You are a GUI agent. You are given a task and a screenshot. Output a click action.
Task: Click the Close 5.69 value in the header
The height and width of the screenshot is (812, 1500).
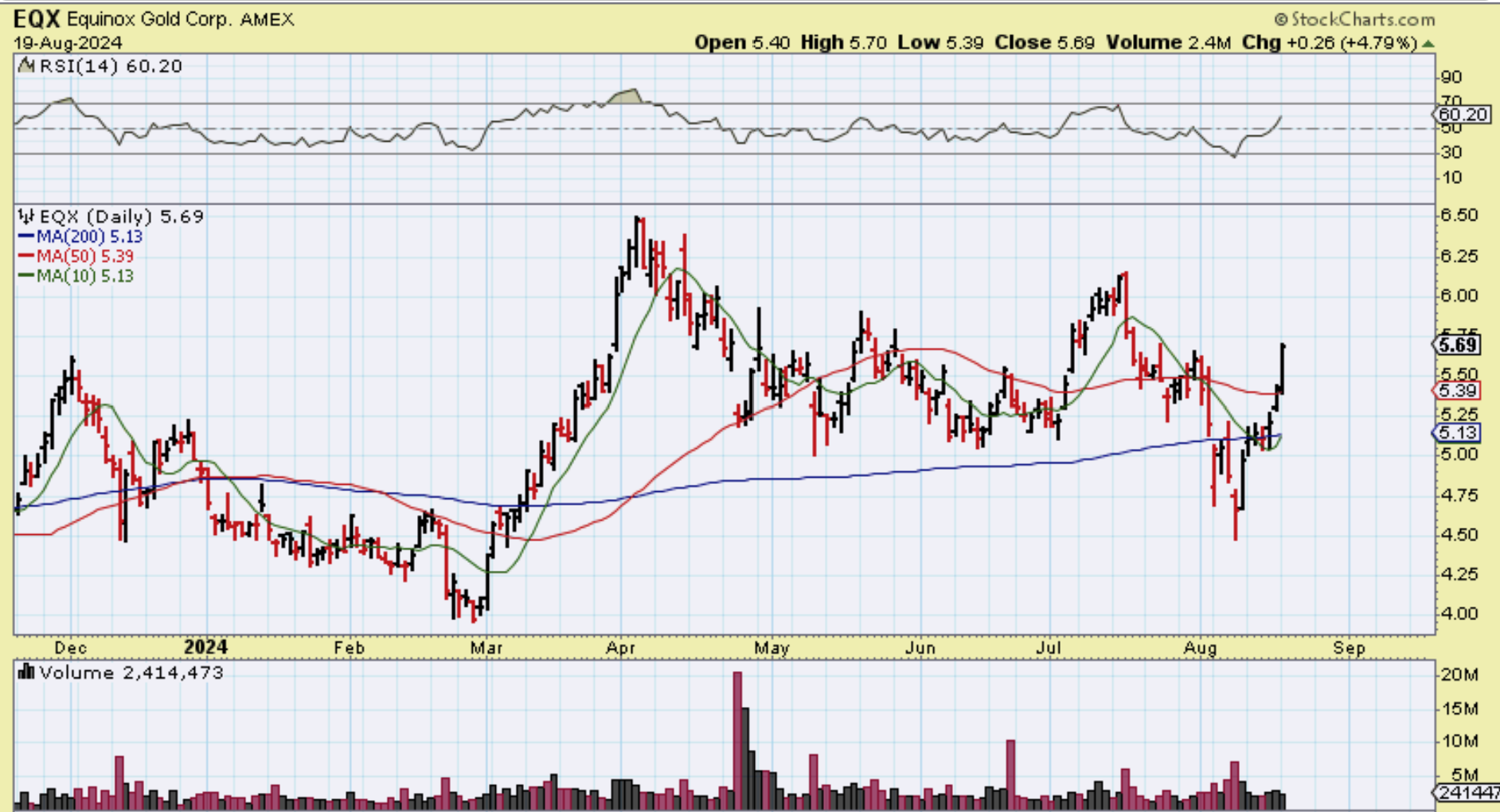[x=1045, y=42]
